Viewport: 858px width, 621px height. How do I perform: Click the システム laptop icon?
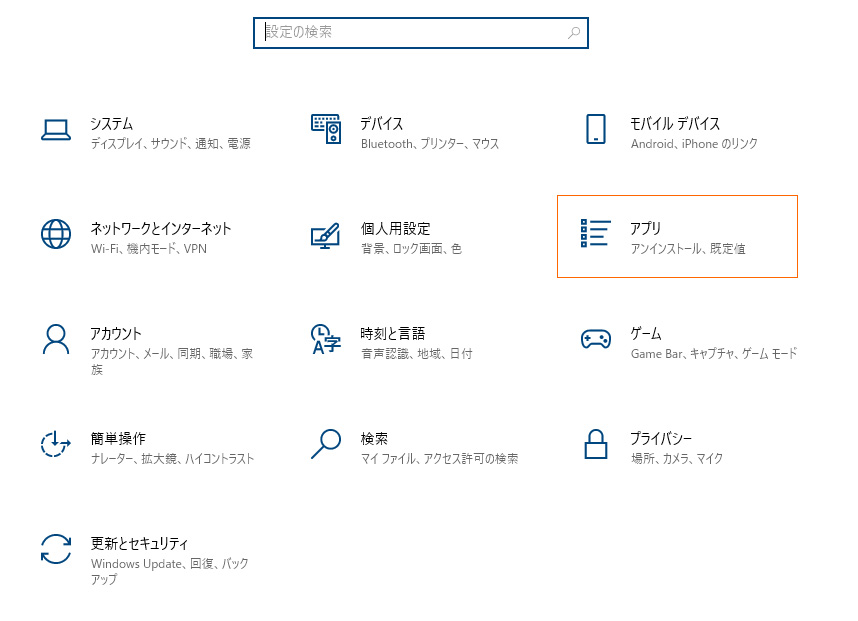point(56,130)
